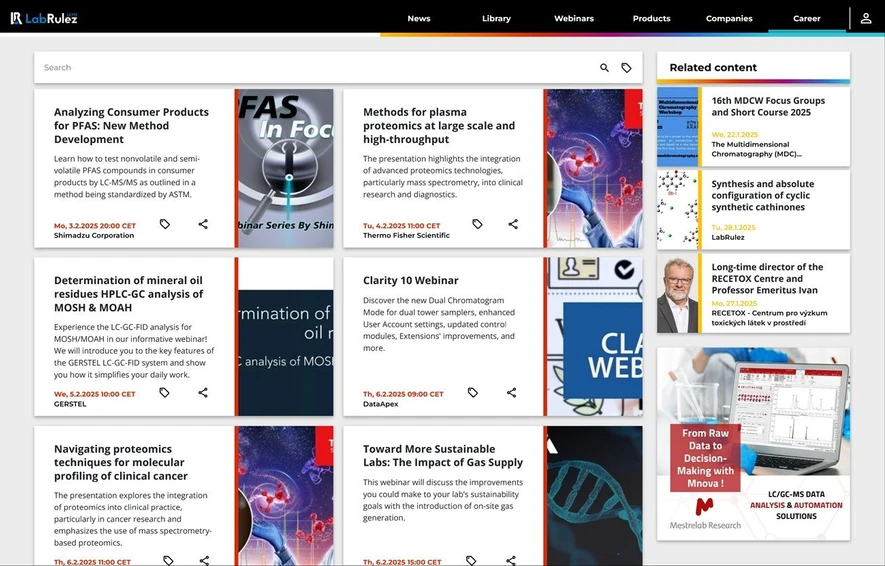Share the PFAS webinar card

203,224
